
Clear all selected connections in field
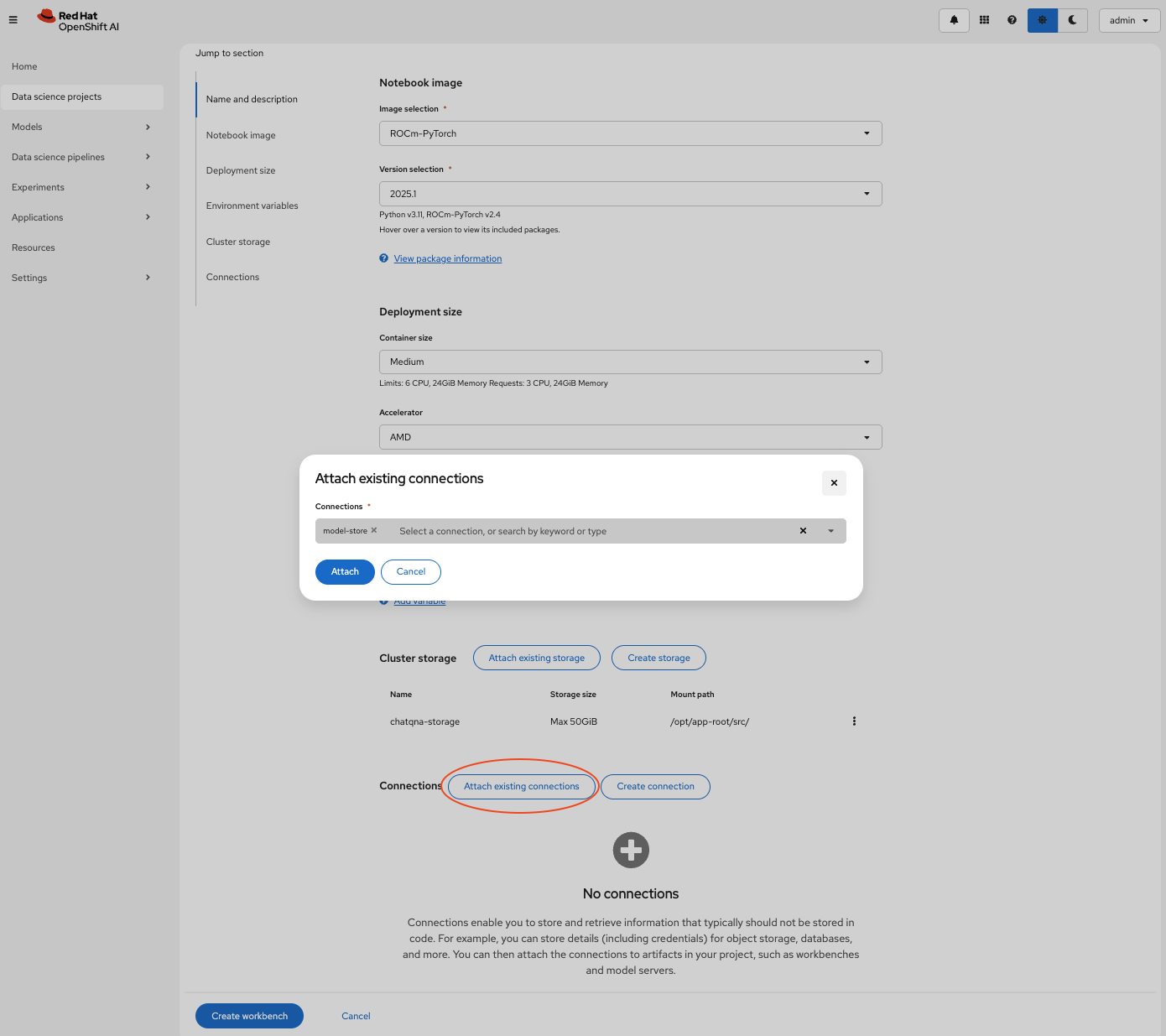803,531
